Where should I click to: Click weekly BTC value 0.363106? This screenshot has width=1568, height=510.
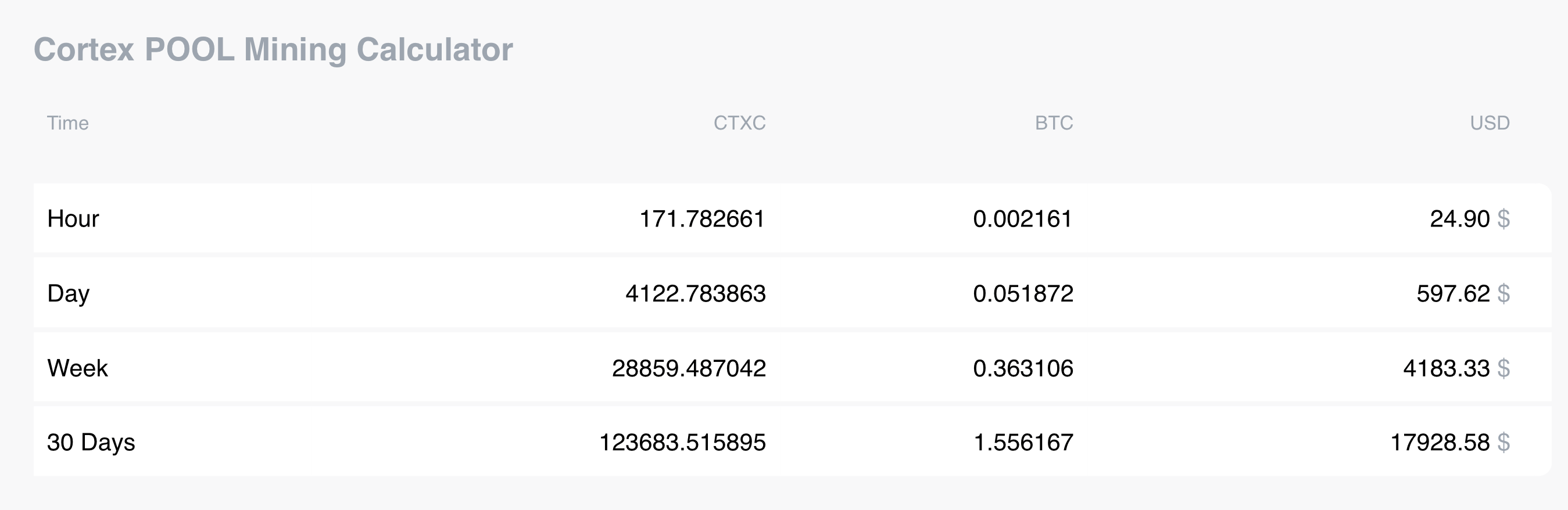point(1023,368)
